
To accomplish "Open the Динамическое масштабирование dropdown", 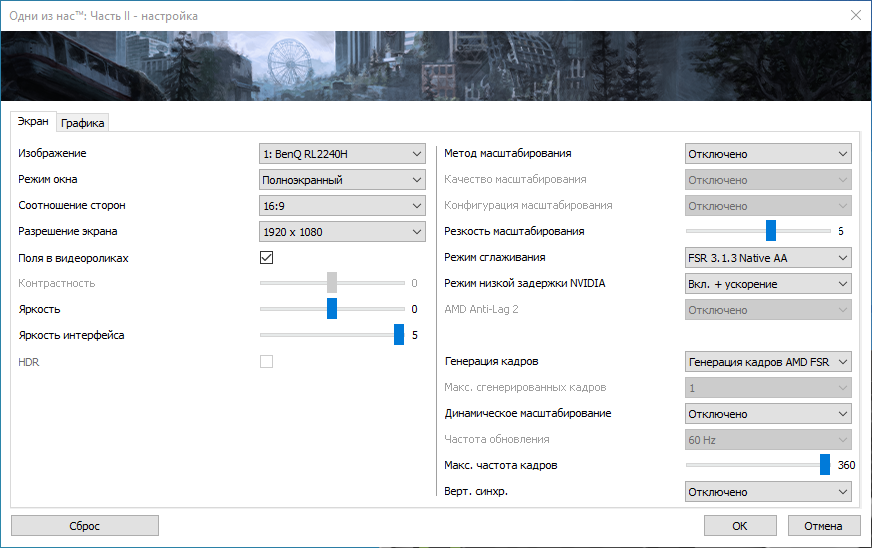I will (768, 414).
